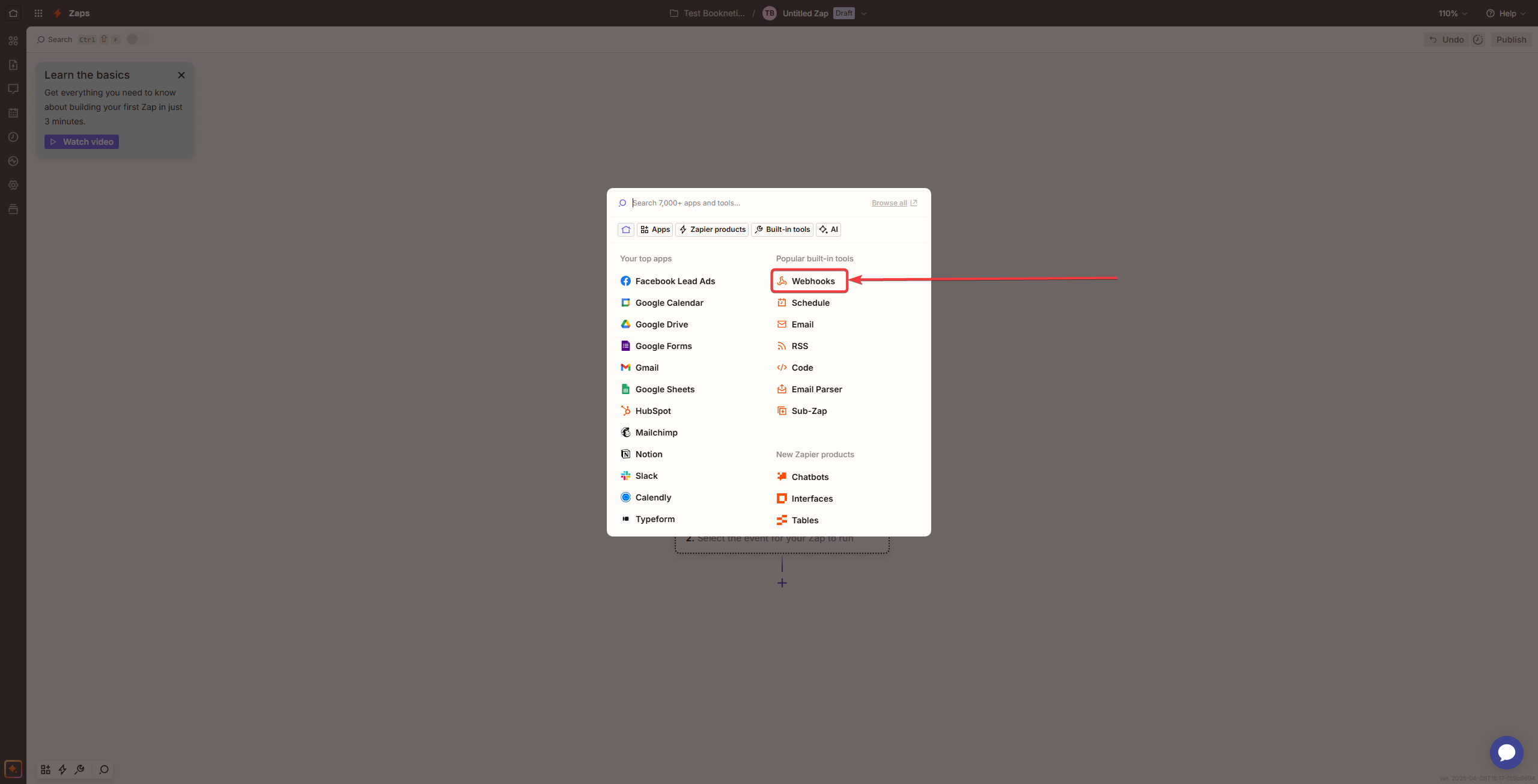The image size is (1538, 784).
Task: Click the apps icon in the bottom toolbar
Action: coord(46,770)
